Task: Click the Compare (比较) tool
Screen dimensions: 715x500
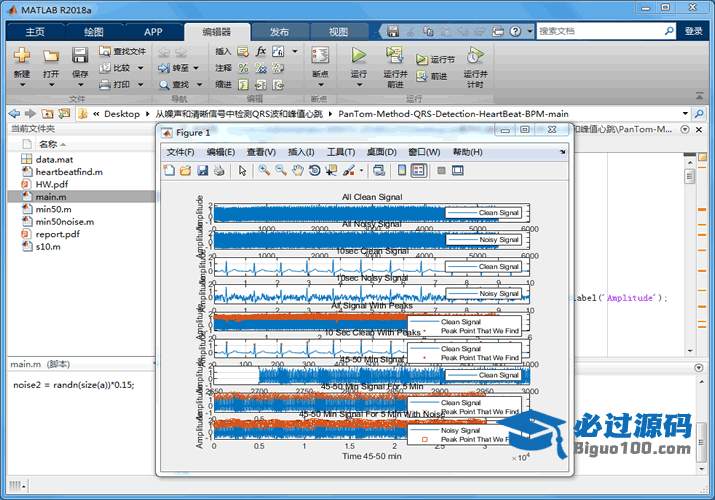Action: tap(116, 68)
